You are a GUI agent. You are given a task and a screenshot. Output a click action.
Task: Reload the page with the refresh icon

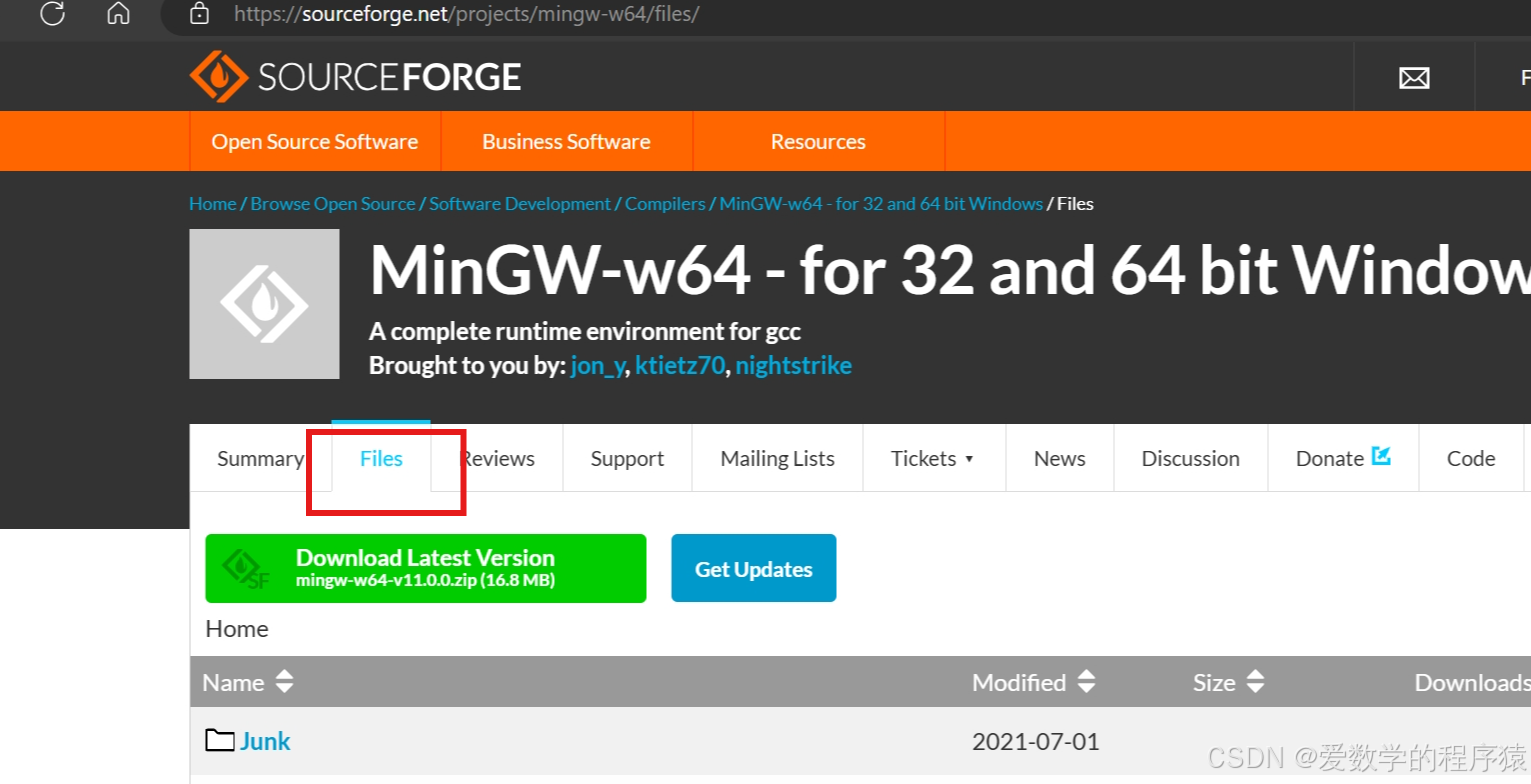[52, 13]
